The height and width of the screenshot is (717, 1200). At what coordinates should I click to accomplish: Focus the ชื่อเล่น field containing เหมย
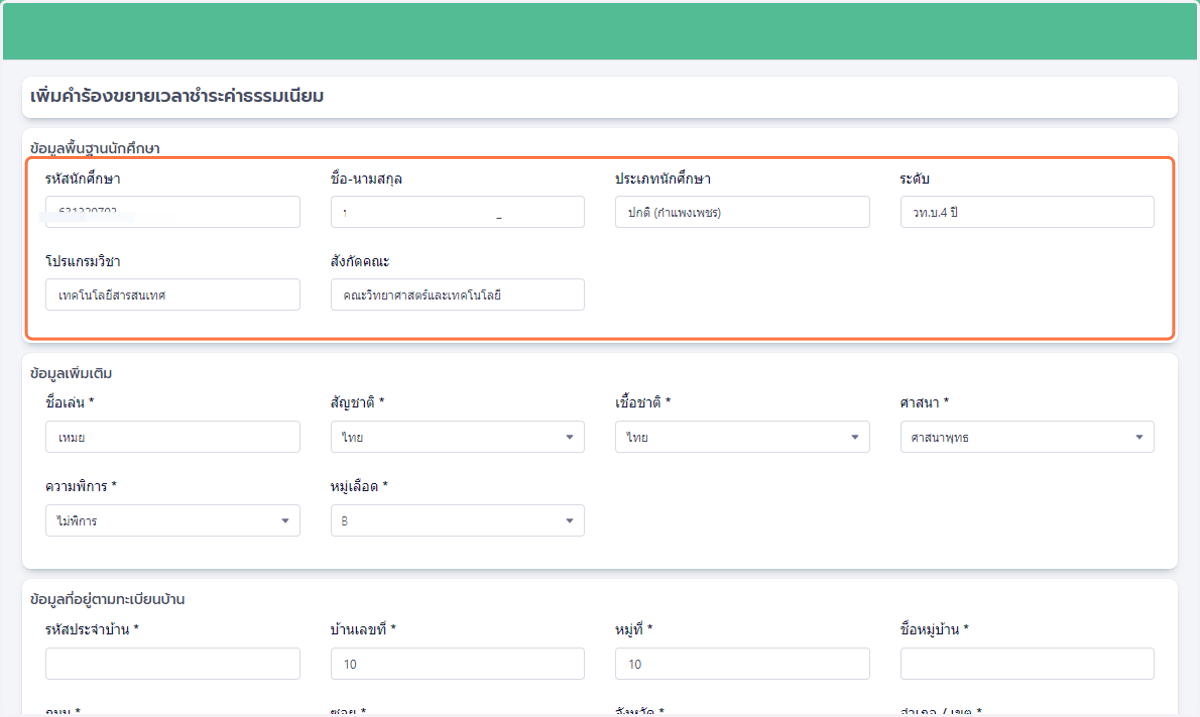[x=172, y=437]
